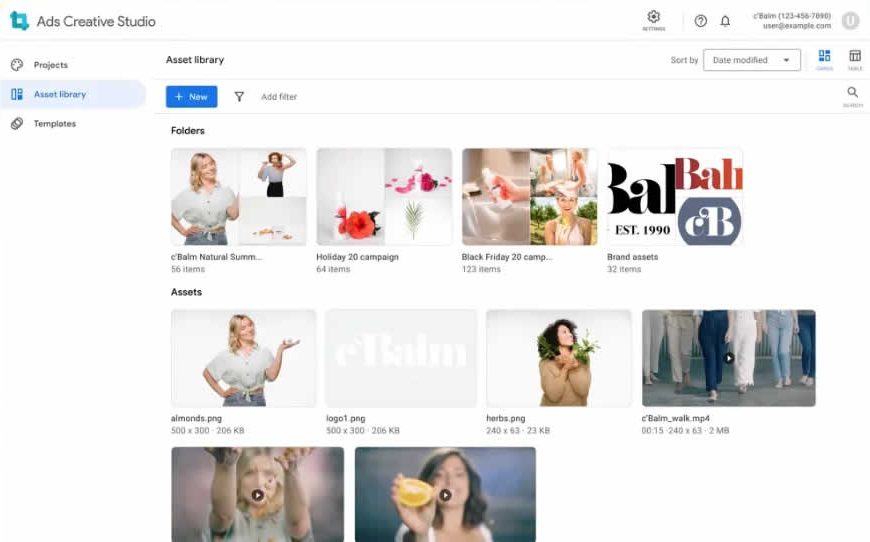The image size is (870, 542).
Task: Open the Help question mark icon
Action: (701, 21)
